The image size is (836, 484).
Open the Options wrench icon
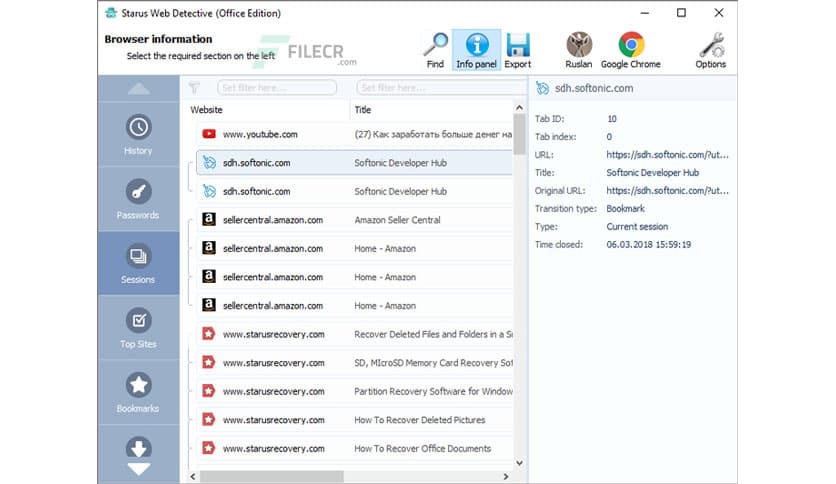point(710,51)
